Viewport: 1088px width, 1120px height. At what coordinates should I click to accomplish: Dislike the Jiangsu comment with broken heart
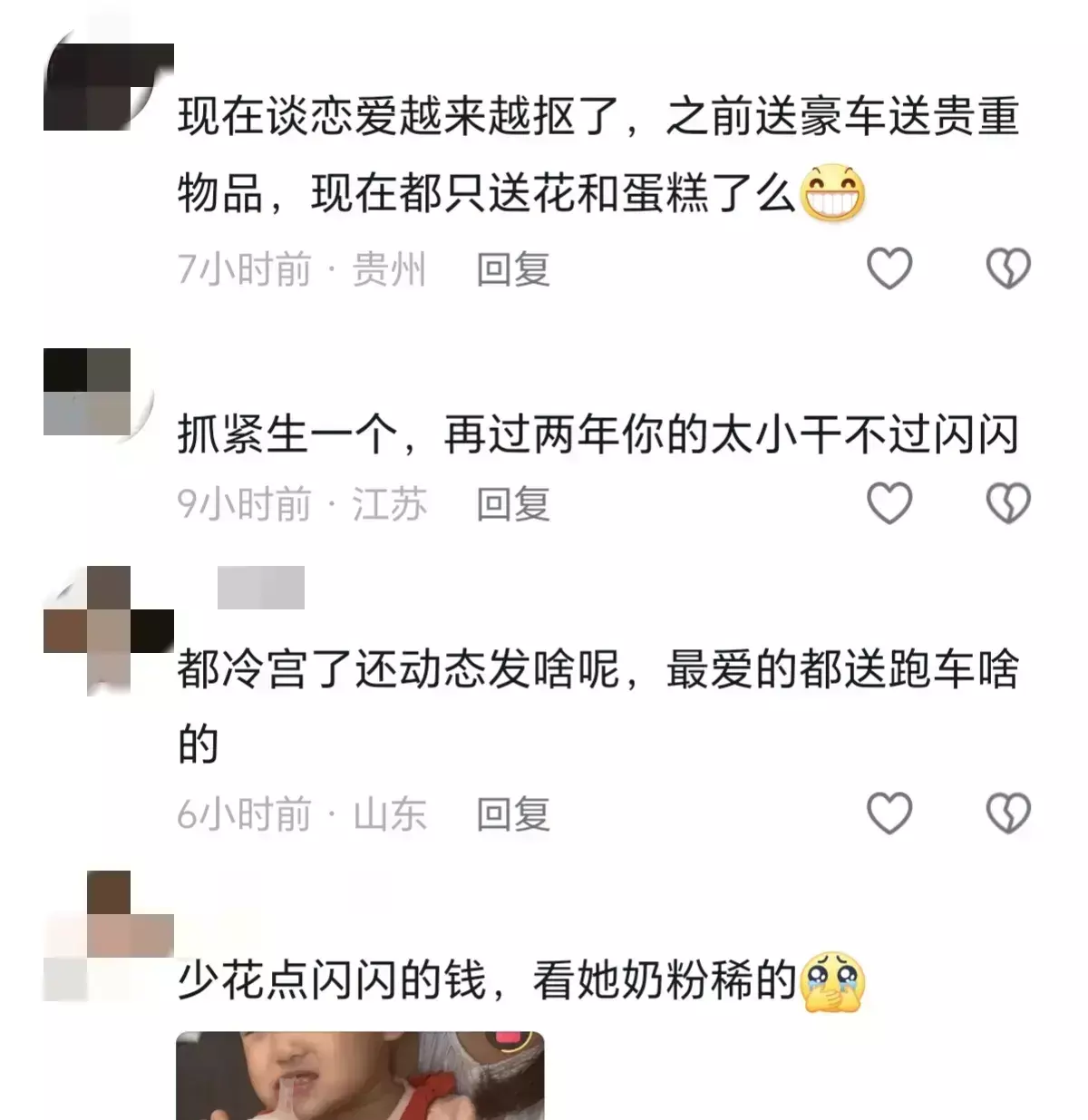click(x=1008, y=503)
